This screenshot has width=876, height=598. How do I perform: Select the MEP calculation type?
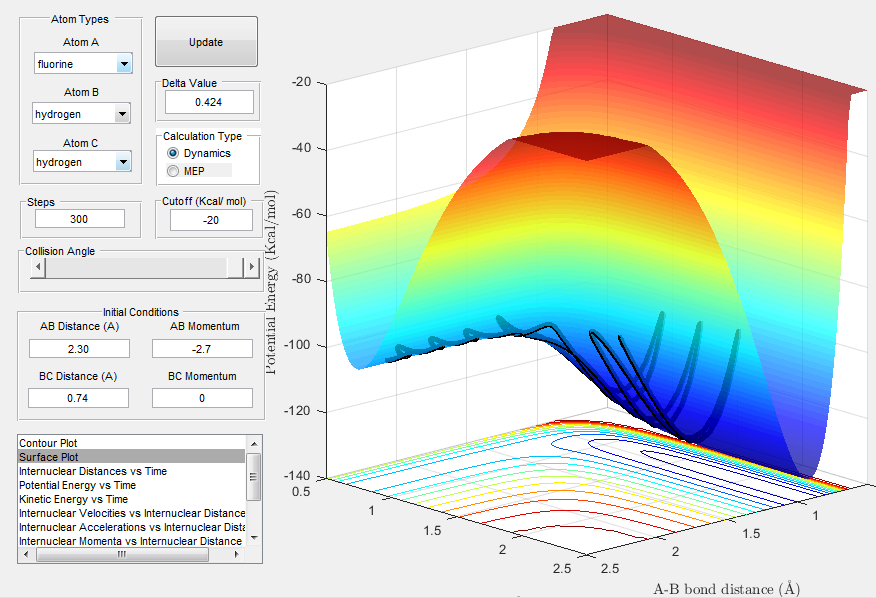tap(174, 171)
